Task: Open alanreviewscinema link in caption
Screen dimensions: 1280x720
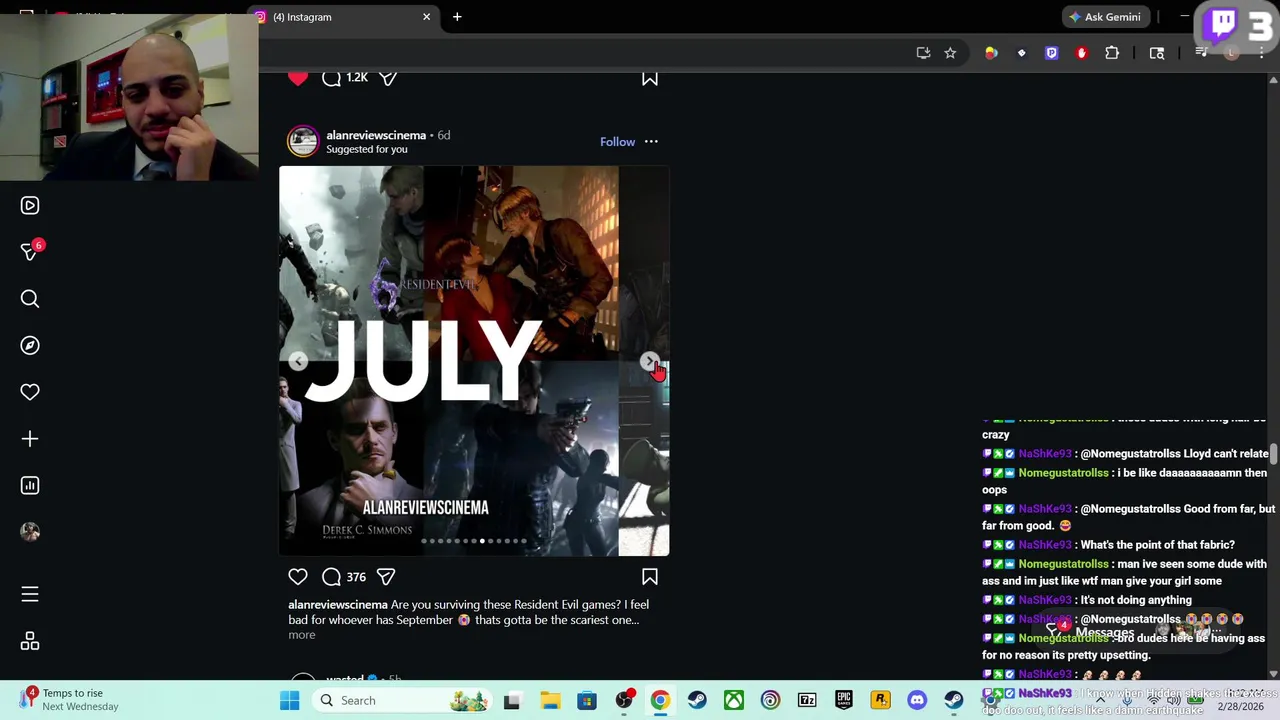Action: (x=338, y=605)
